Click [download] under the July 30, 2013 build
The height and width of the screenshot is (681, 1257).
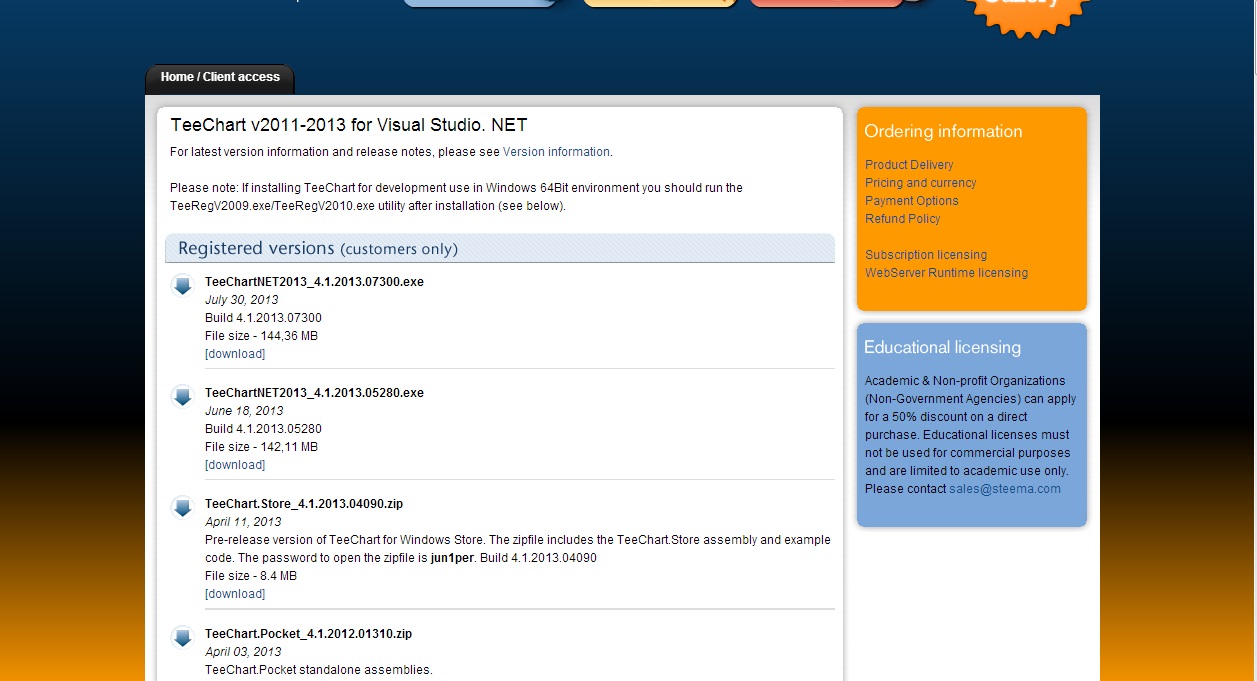coord(235,354)
